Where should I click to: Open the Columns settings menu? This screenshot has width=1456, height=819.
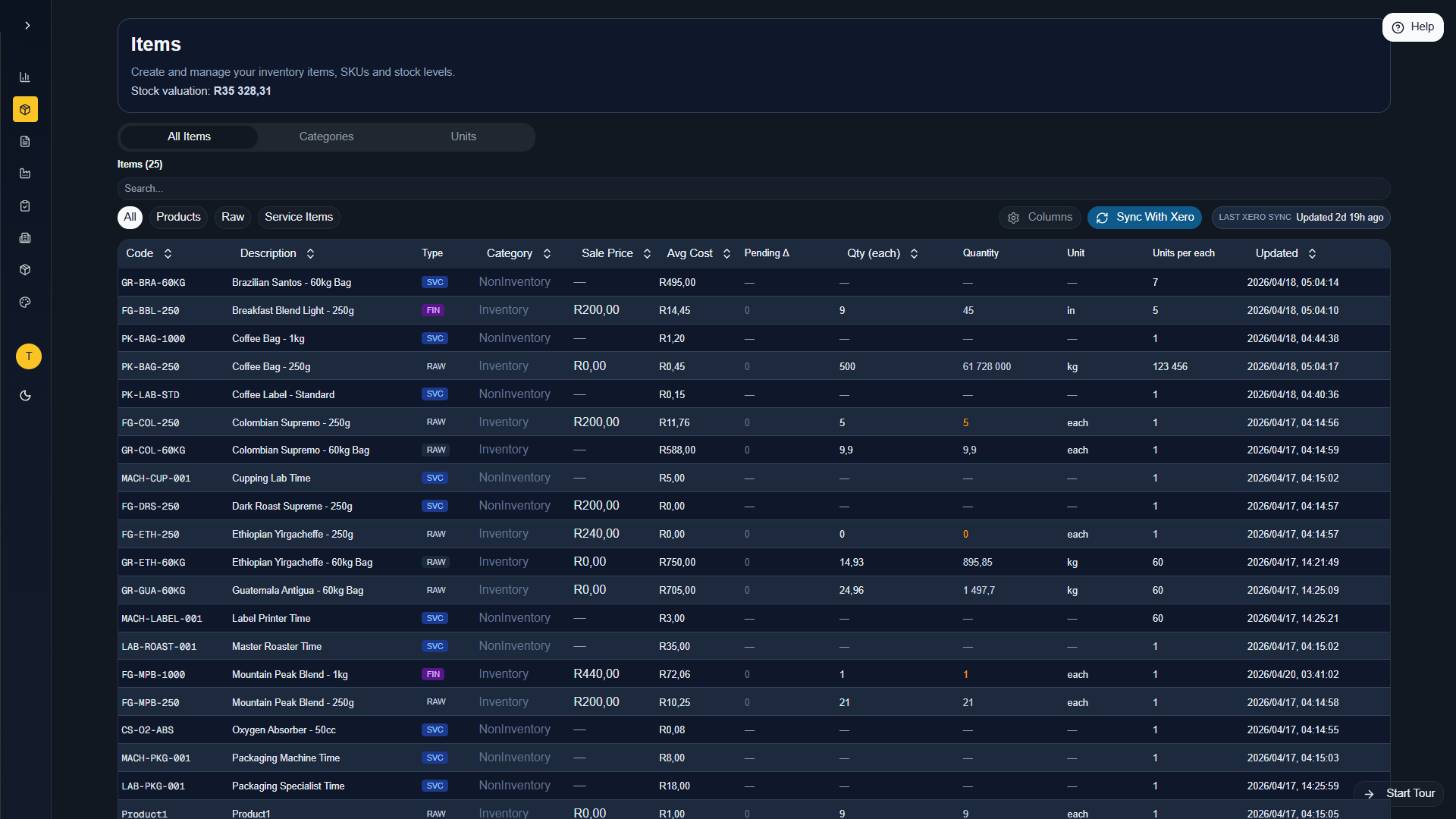point(1040,218)
